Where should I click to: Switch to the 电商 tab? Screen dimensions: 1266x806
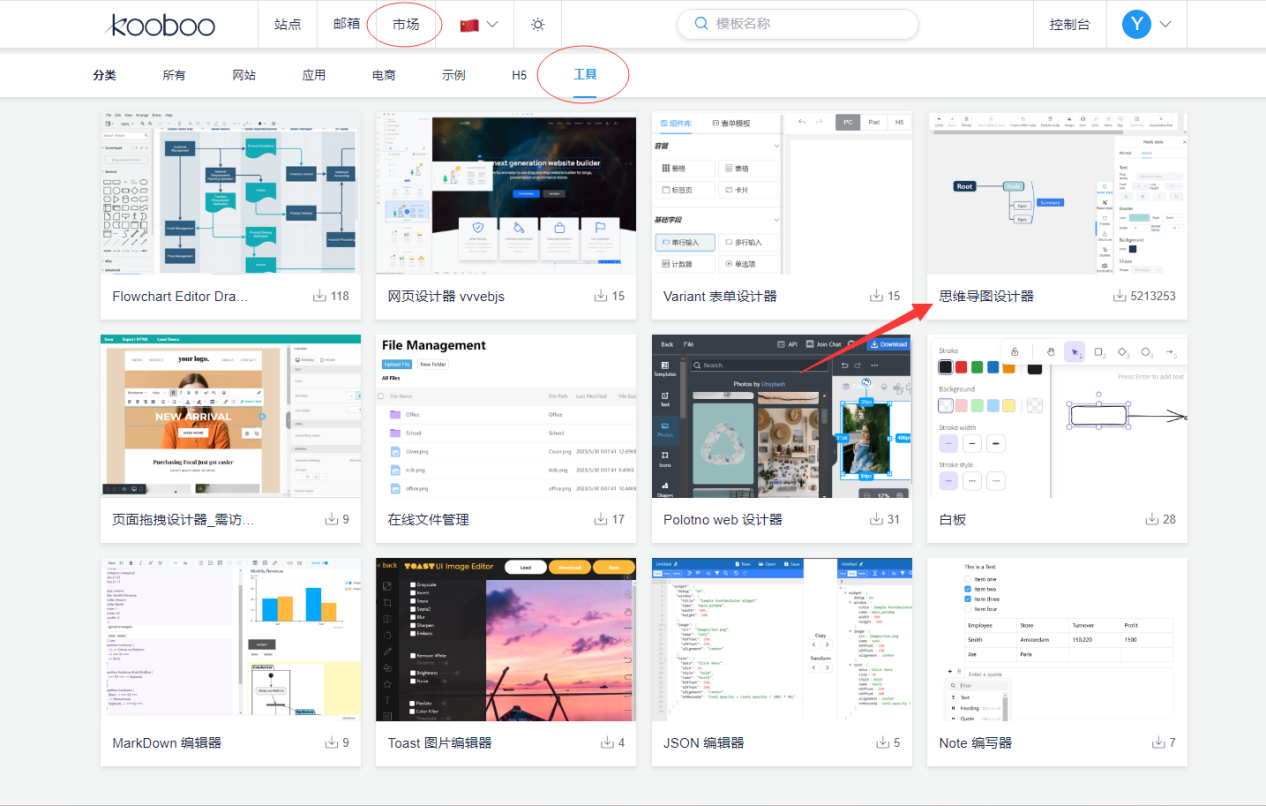(x=382, y=74)
